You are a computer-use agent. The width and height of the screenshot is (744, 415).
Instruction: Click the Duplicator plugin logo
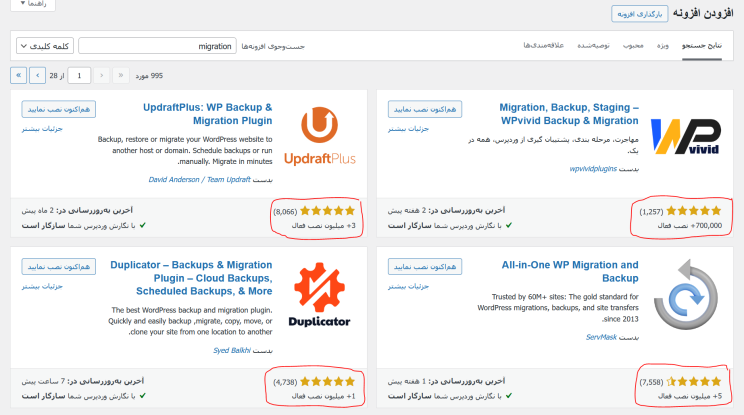coord(319,295)
